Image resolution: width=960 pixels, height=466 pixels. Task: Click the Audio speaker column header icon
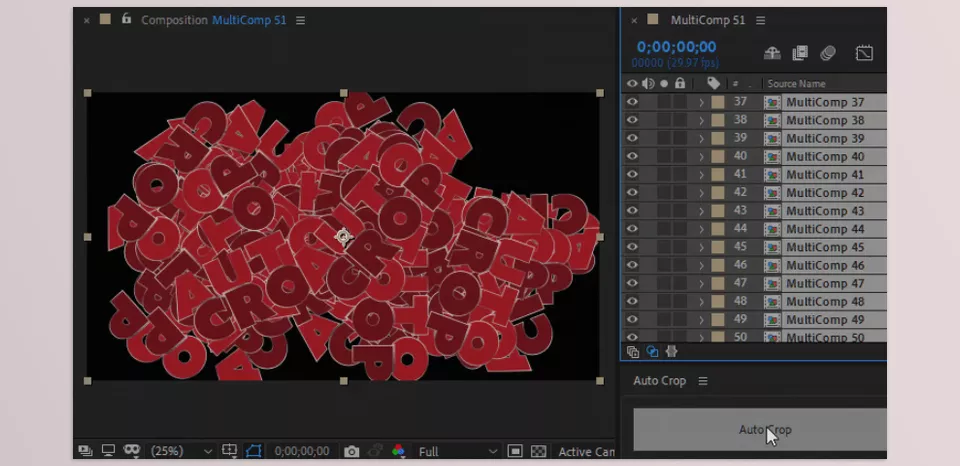(648, 83)
